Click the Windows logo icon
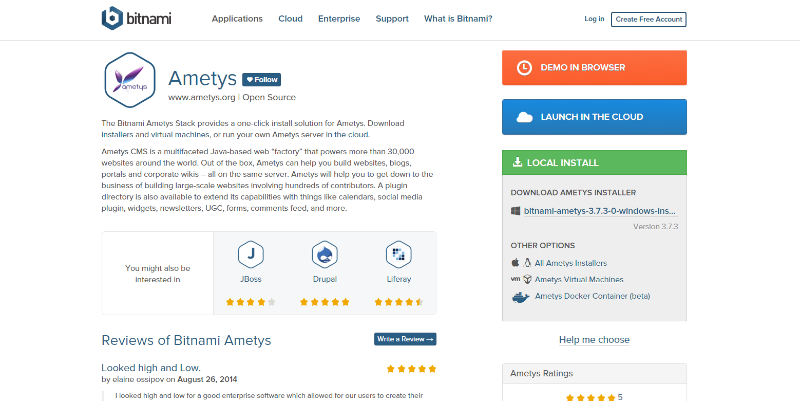 coord(515,211)
